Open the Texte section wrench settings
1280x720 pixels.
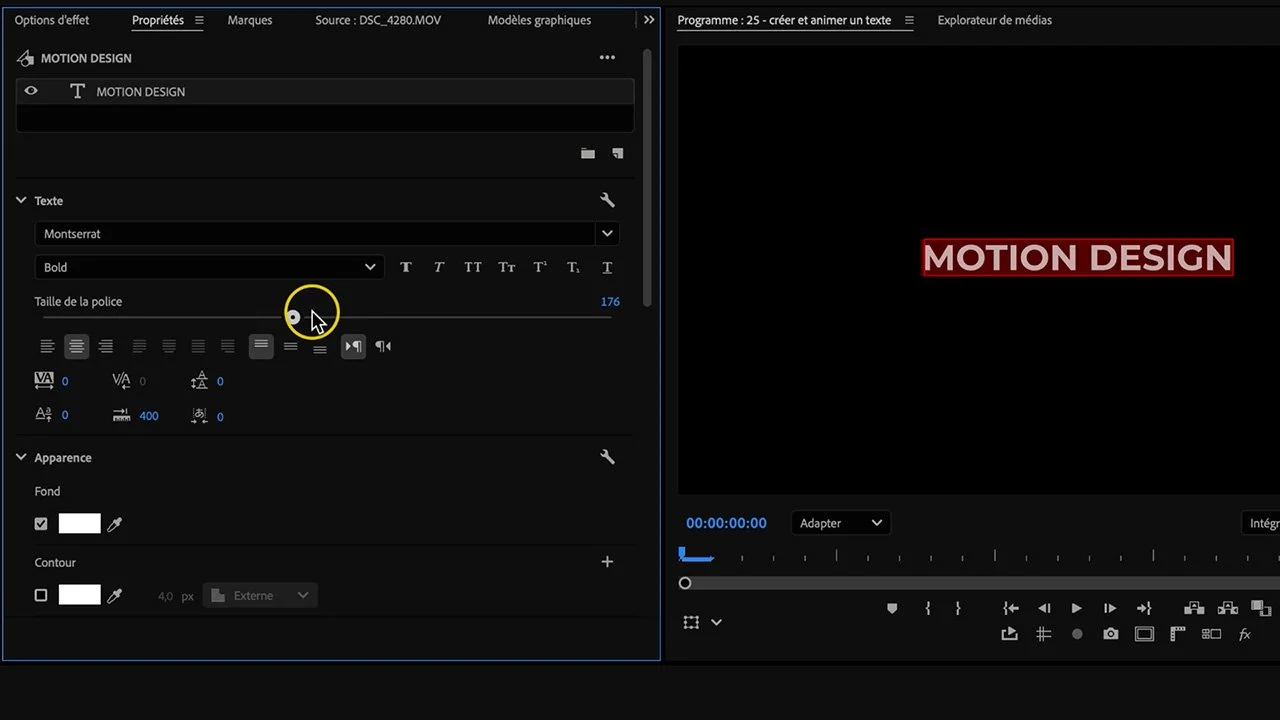click(607, 200)
